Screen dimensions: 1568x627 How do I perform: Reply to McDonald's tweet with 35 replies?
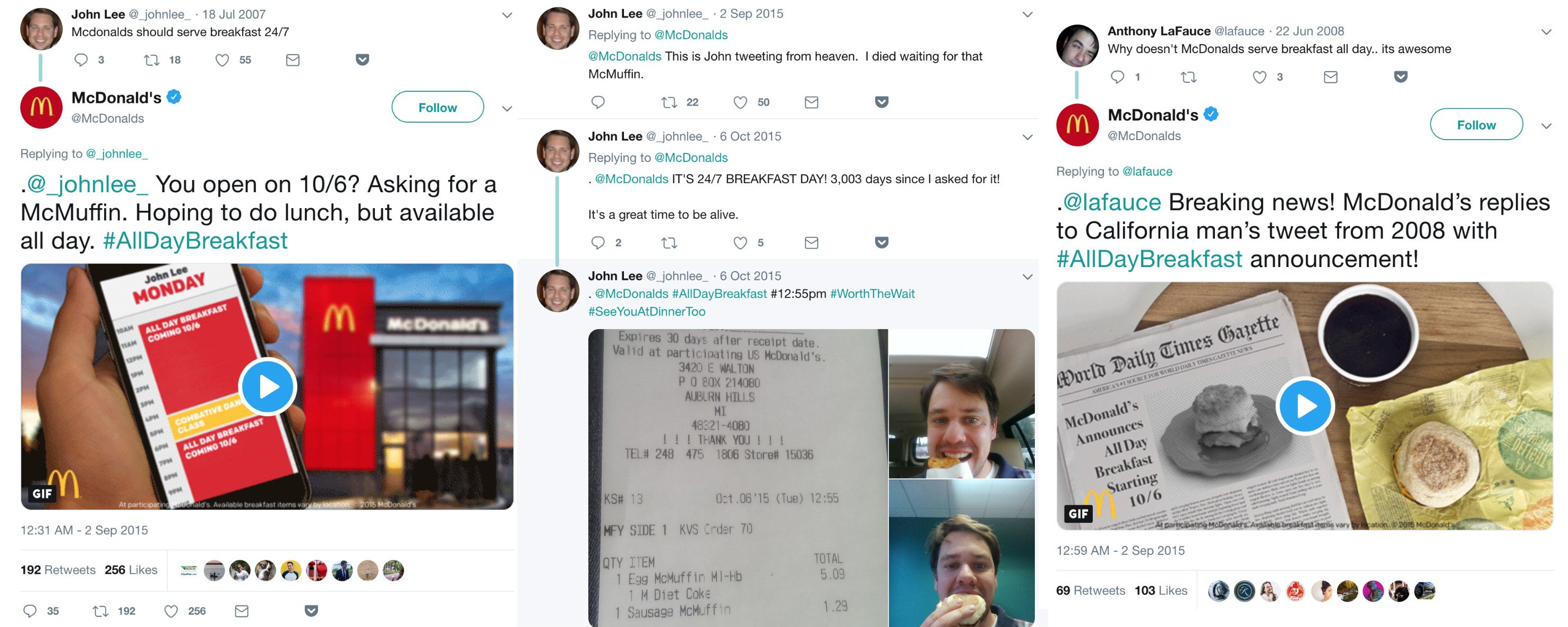pyautogui.click(x=29, y=611)
